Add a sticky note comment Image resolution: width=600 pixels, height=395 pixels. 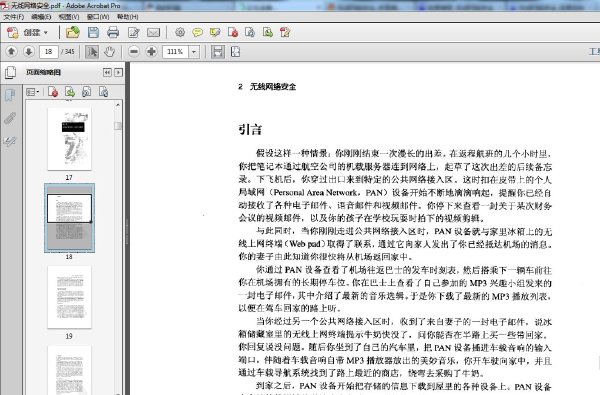click(197, 33)
